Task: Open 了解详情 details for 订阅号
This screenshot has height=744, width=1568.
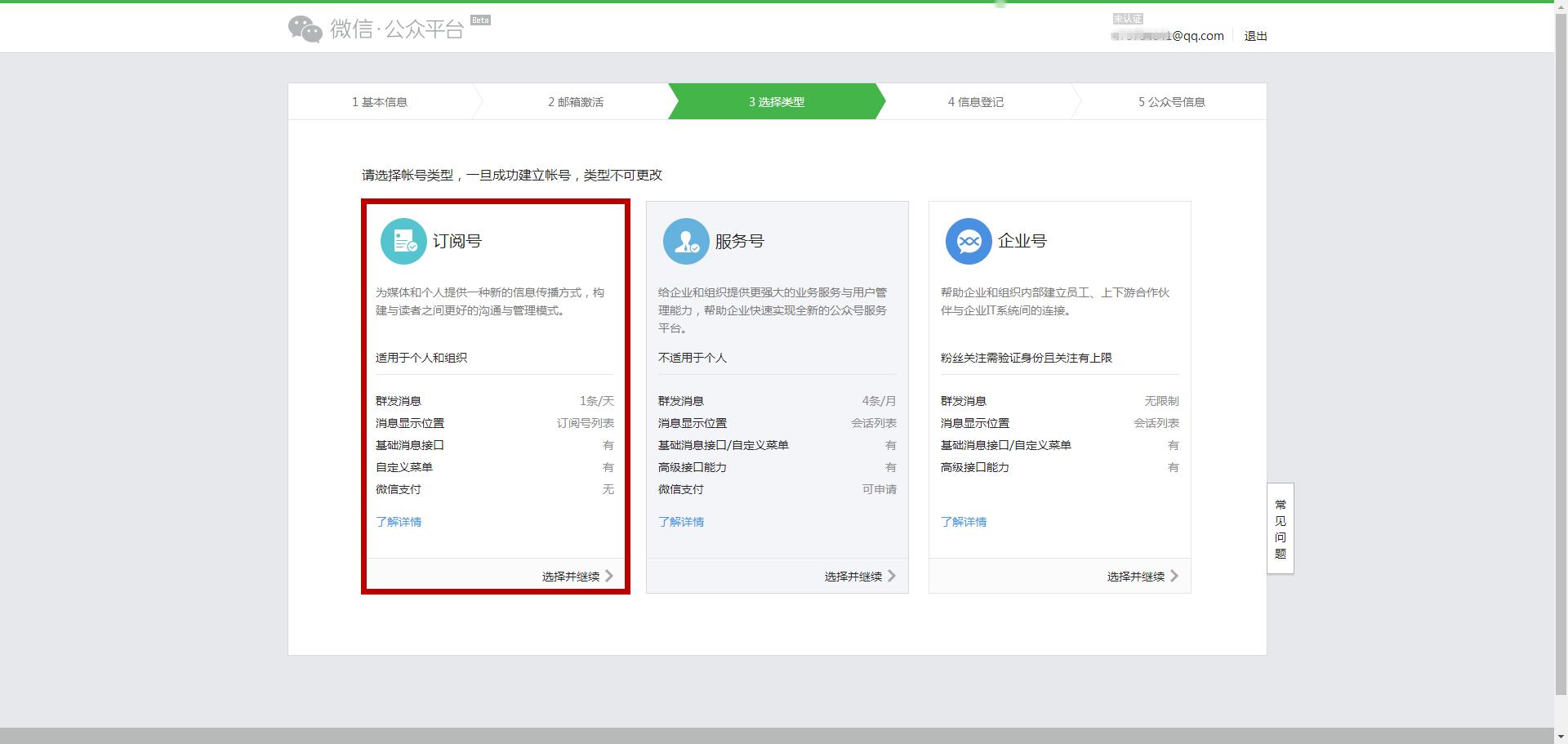Action: (399, 521)
